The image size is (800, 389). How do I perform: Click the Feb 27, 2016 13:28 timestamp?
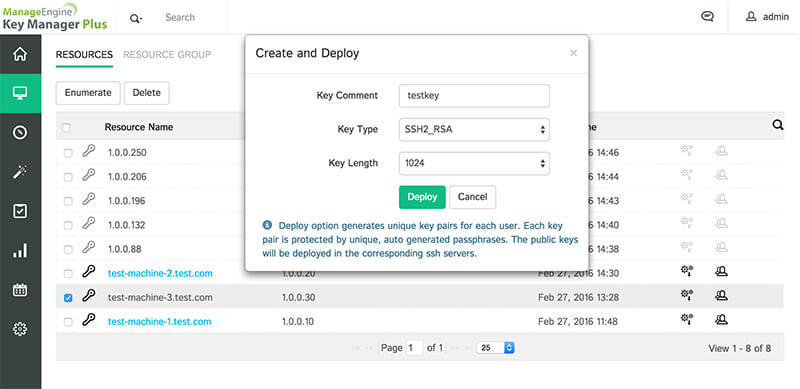[x=578, y=297]
